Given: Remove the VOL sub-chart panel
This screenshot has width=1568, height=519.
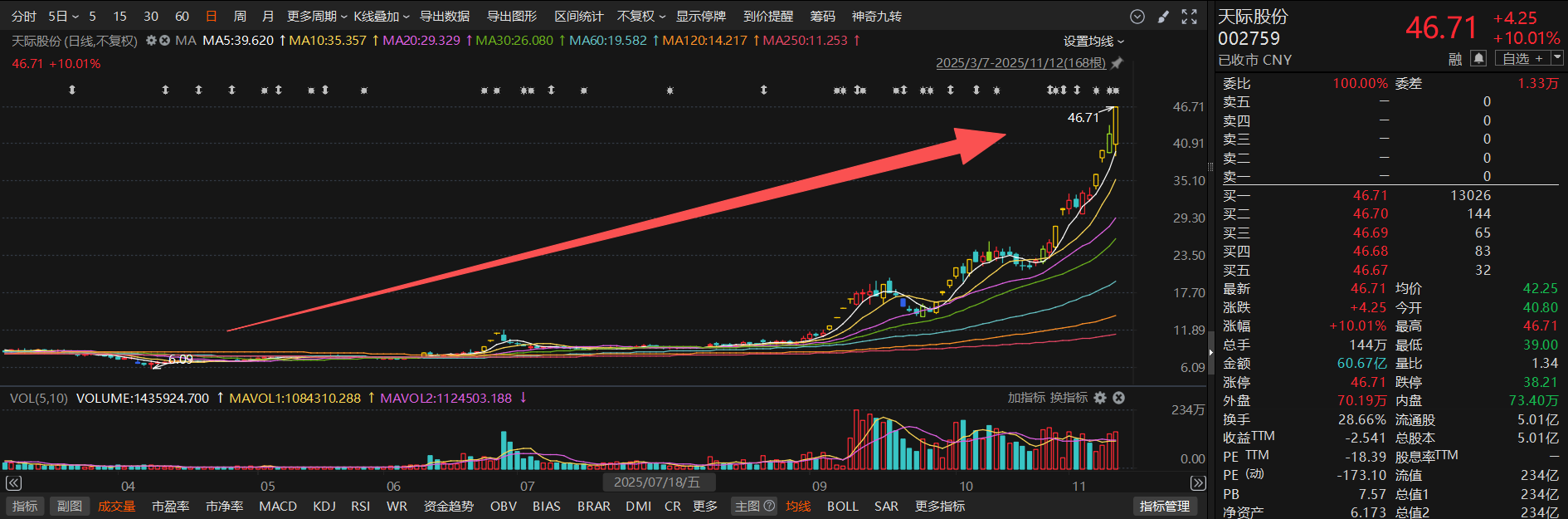Looking at the screenshot, I should pos(1118,398).
